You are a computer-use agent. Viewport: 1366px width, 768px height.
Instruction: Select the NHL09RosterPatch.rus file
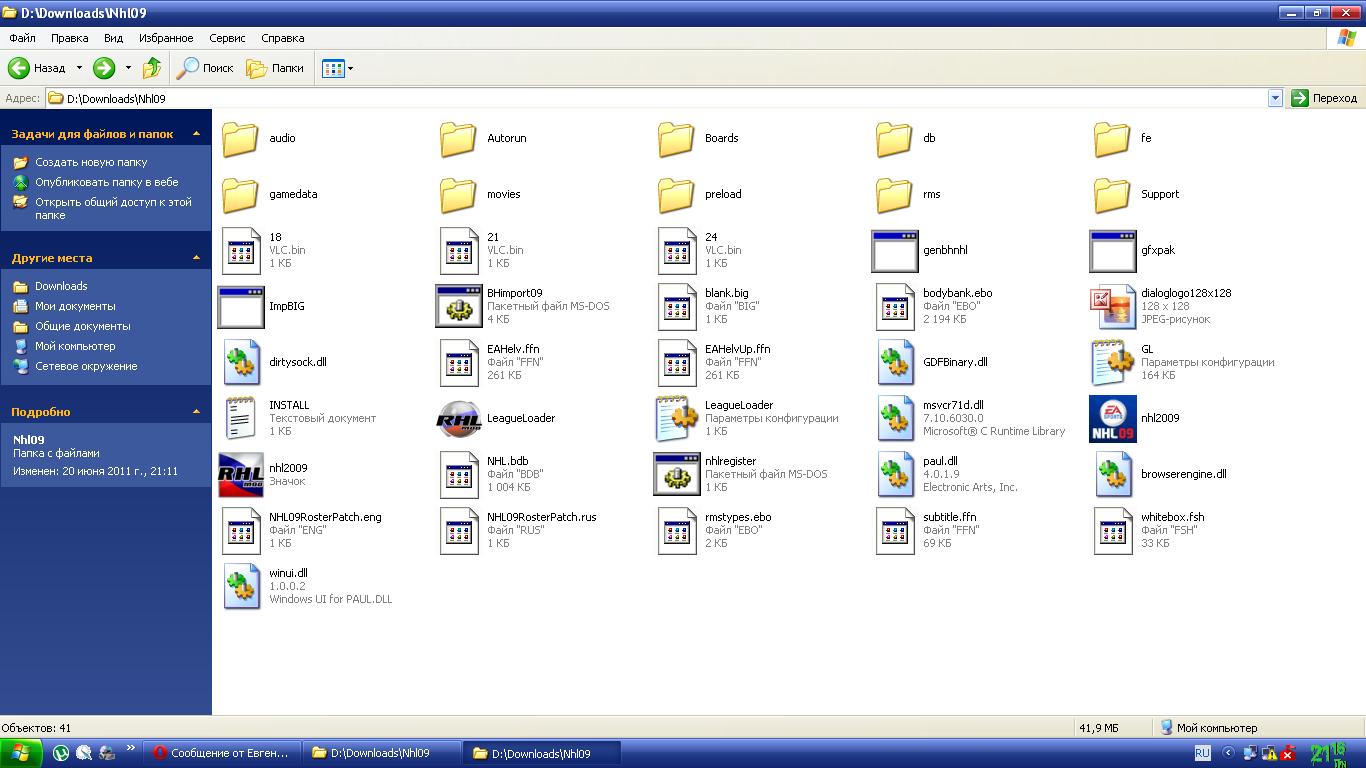[459, 530]
